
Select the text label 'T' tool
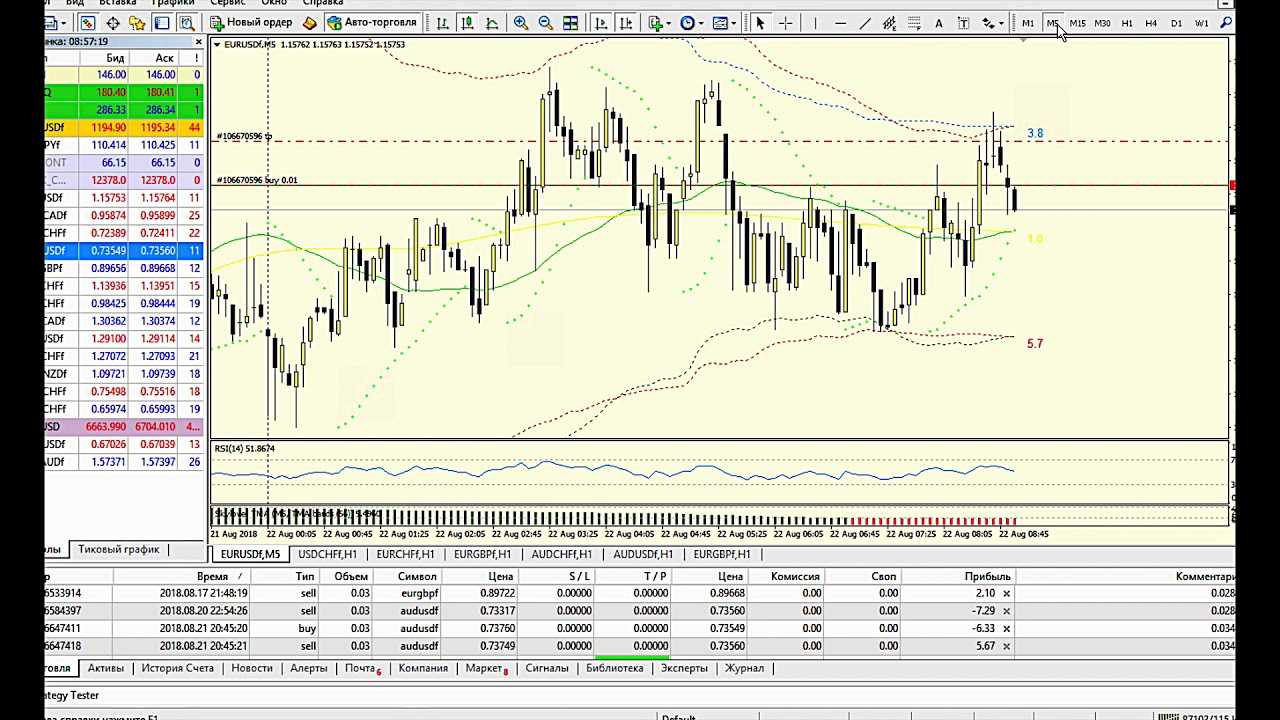pos(963,23)
